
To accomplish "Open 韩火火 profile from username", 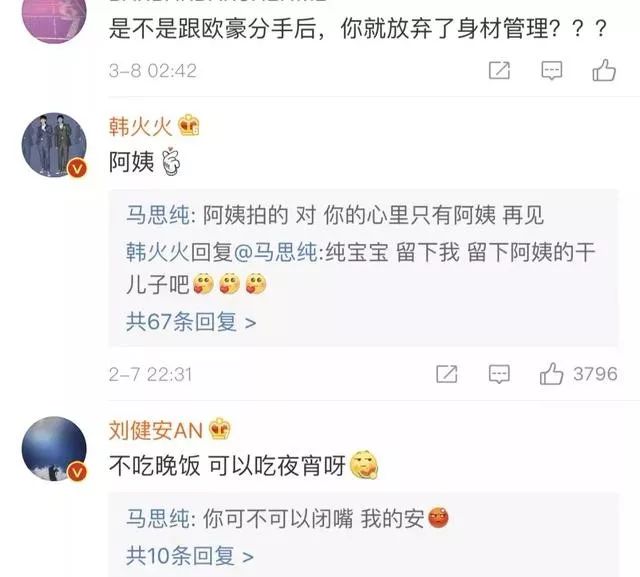I will tap(141, 126).
